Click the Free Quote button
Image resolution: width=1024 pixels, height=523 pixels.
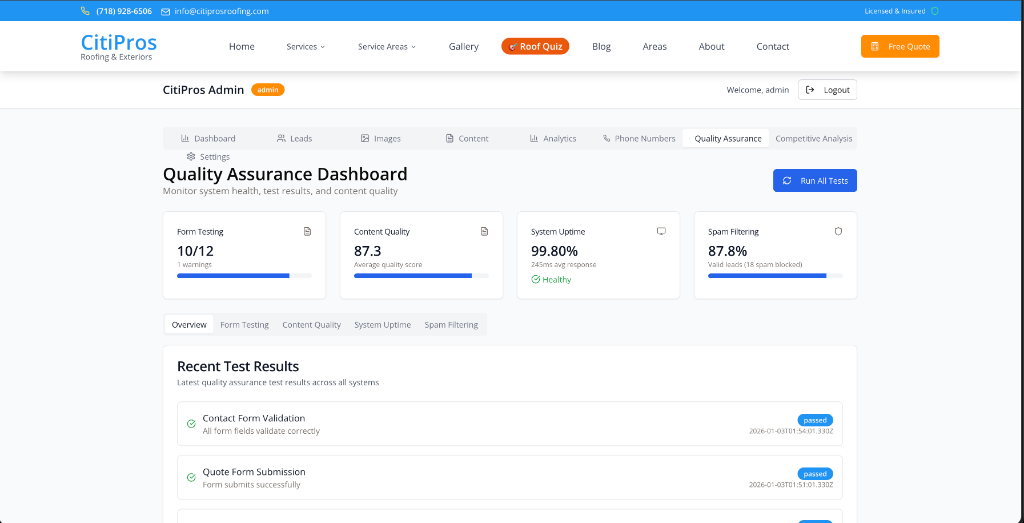(900, 46)
